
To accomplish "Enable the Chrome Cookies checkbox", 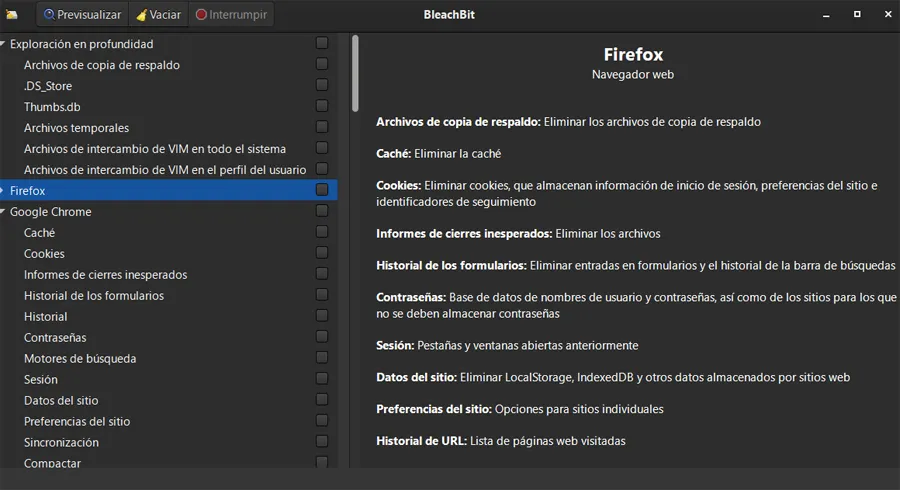I will (x=322, y=252).
